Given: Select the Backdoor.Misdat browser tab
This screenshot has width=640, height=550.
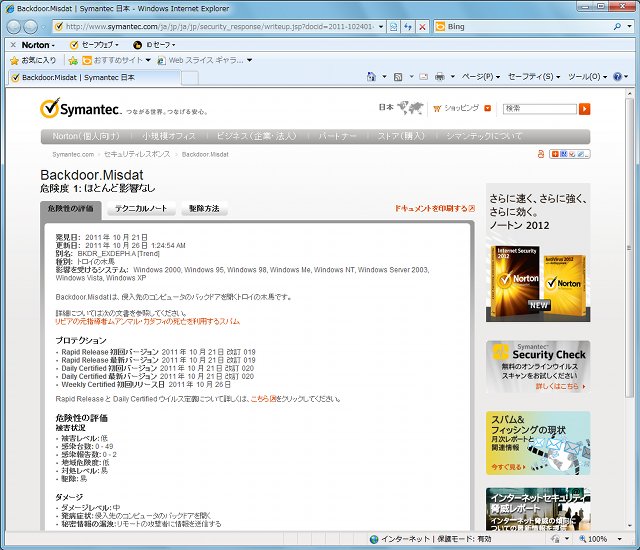Looking at the screenshot, I should pyautogui.click(x=94, y=78).
